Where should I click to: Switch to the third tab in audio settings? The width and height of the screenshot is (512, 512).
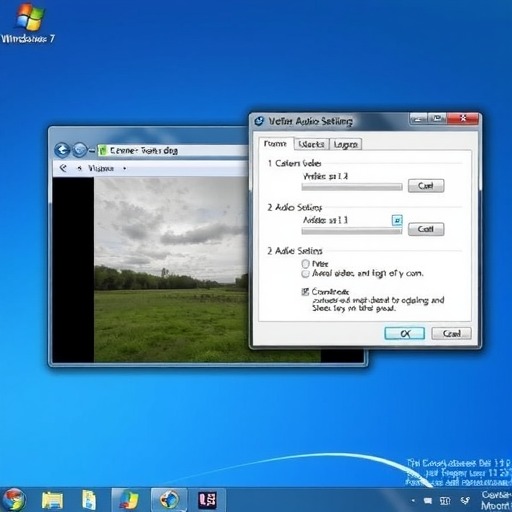(346, 144)
